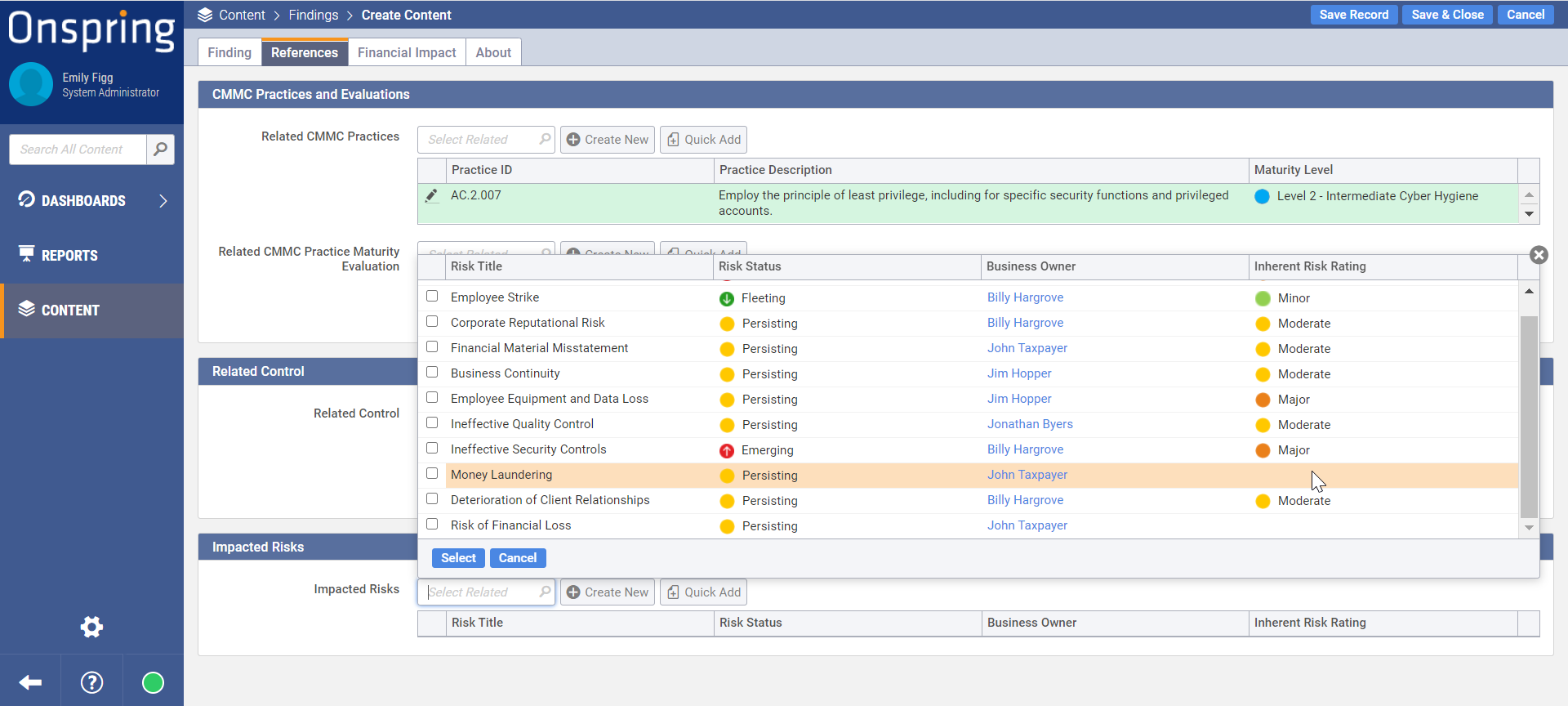Sort popup list by Inherent Risk Rating
This screenshot has height=706, width=1568.
1383,266
